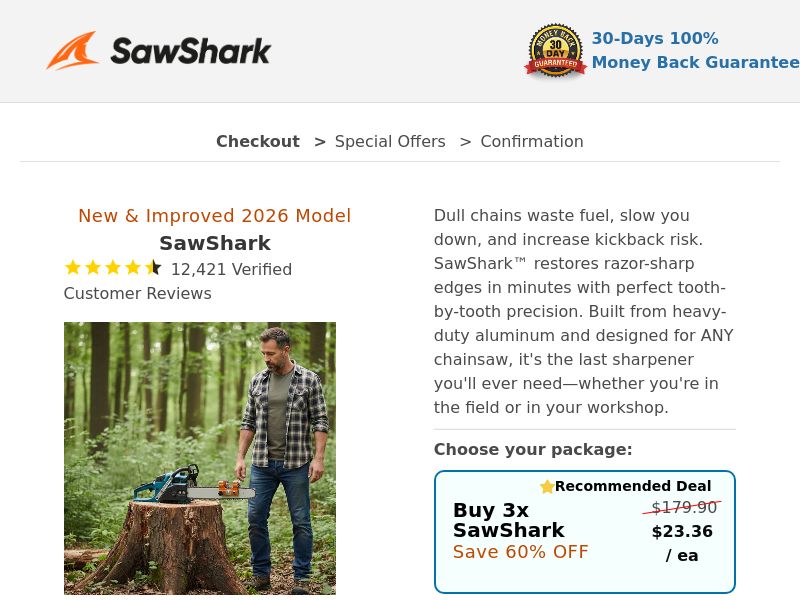Image resolution: width=800 pixels, height=600 pixels.
Task: Click the 'Confirmation' breadcrumb step
Action: (532, 141)
